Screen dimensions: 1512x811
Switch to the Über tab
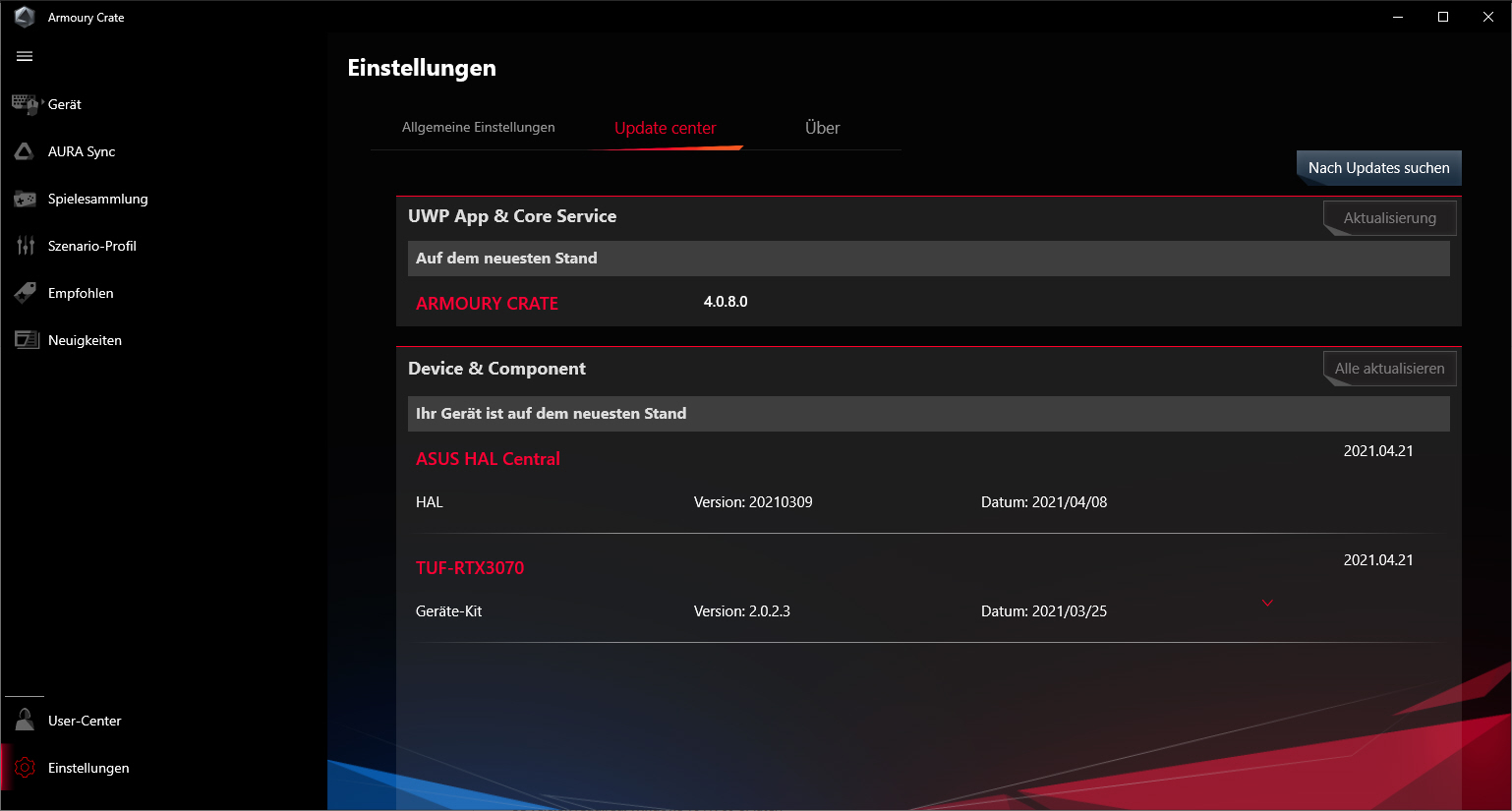(823, 128)
